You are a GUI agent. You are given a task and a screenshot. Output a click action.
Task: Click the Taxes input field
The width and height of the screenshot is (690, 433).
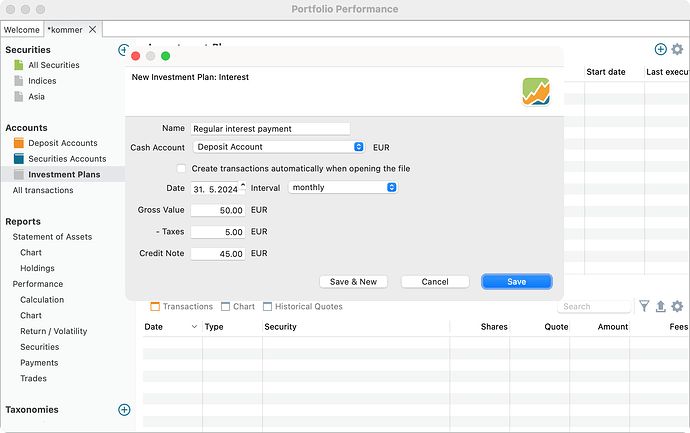point(218,232)
